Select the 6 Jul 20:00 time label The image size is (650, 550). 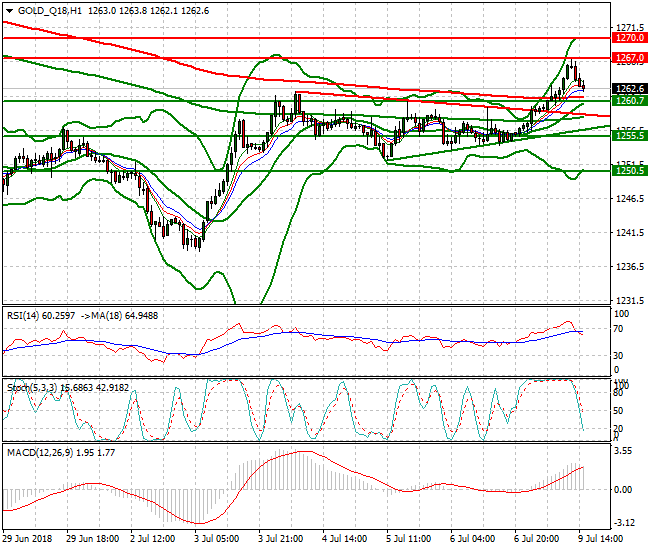tap(536, 539)
